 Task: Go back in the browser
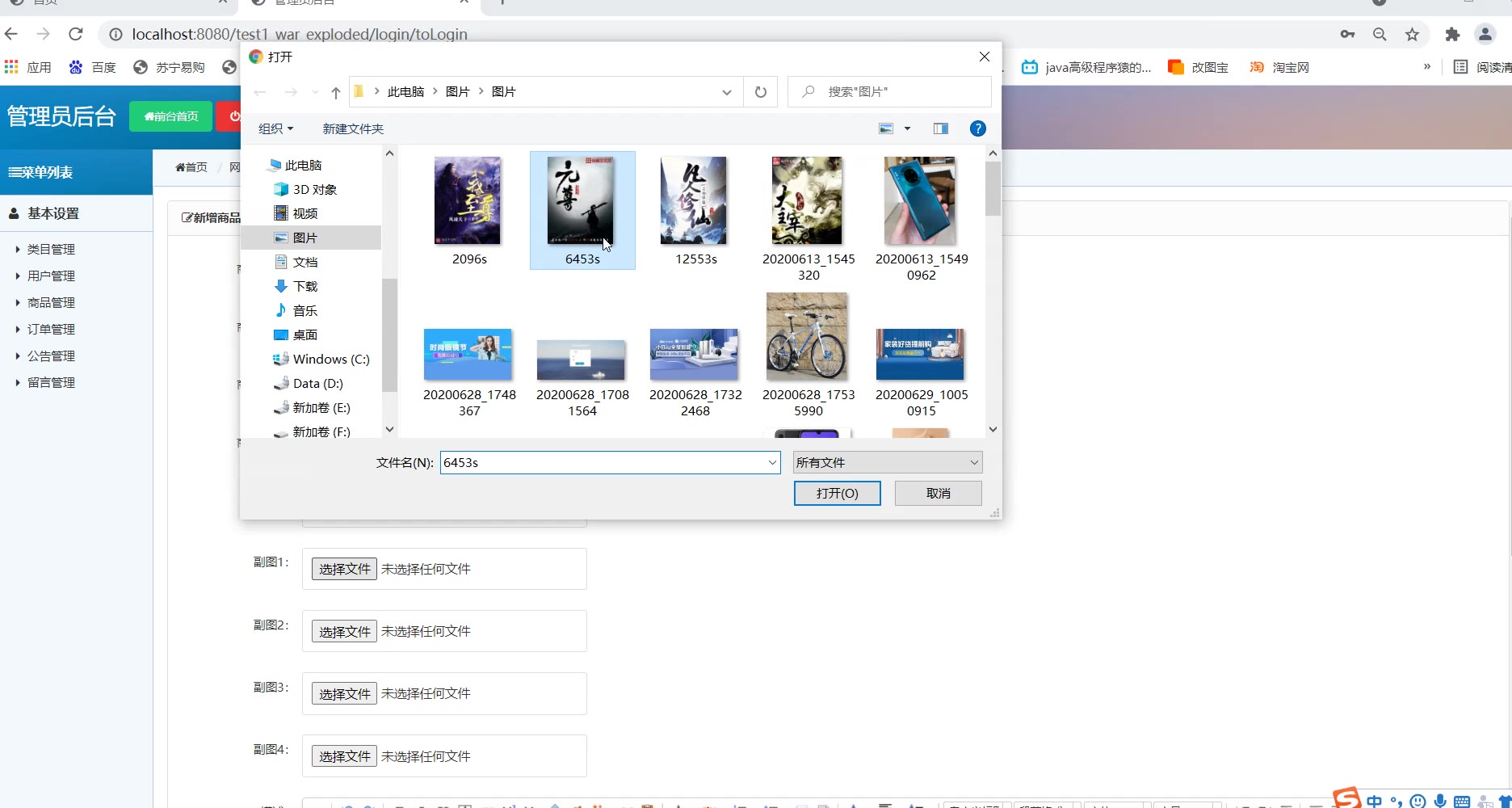click(11, 34)
